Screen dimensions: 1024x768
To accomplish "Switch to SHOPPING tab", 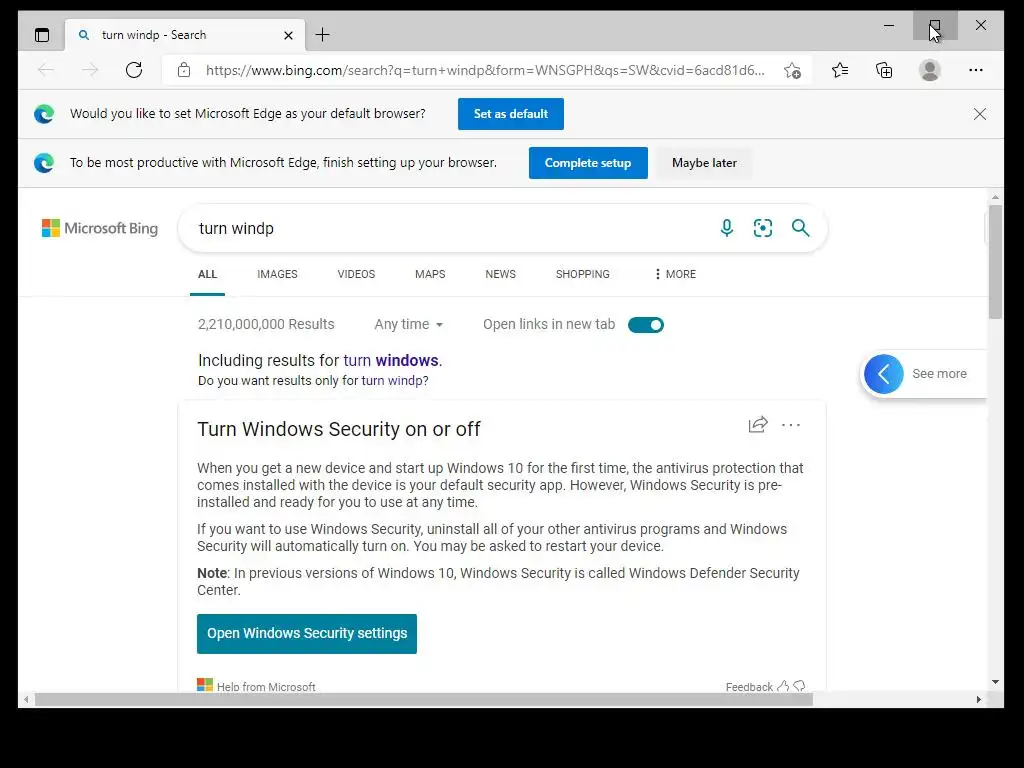I will pos(583,274).
